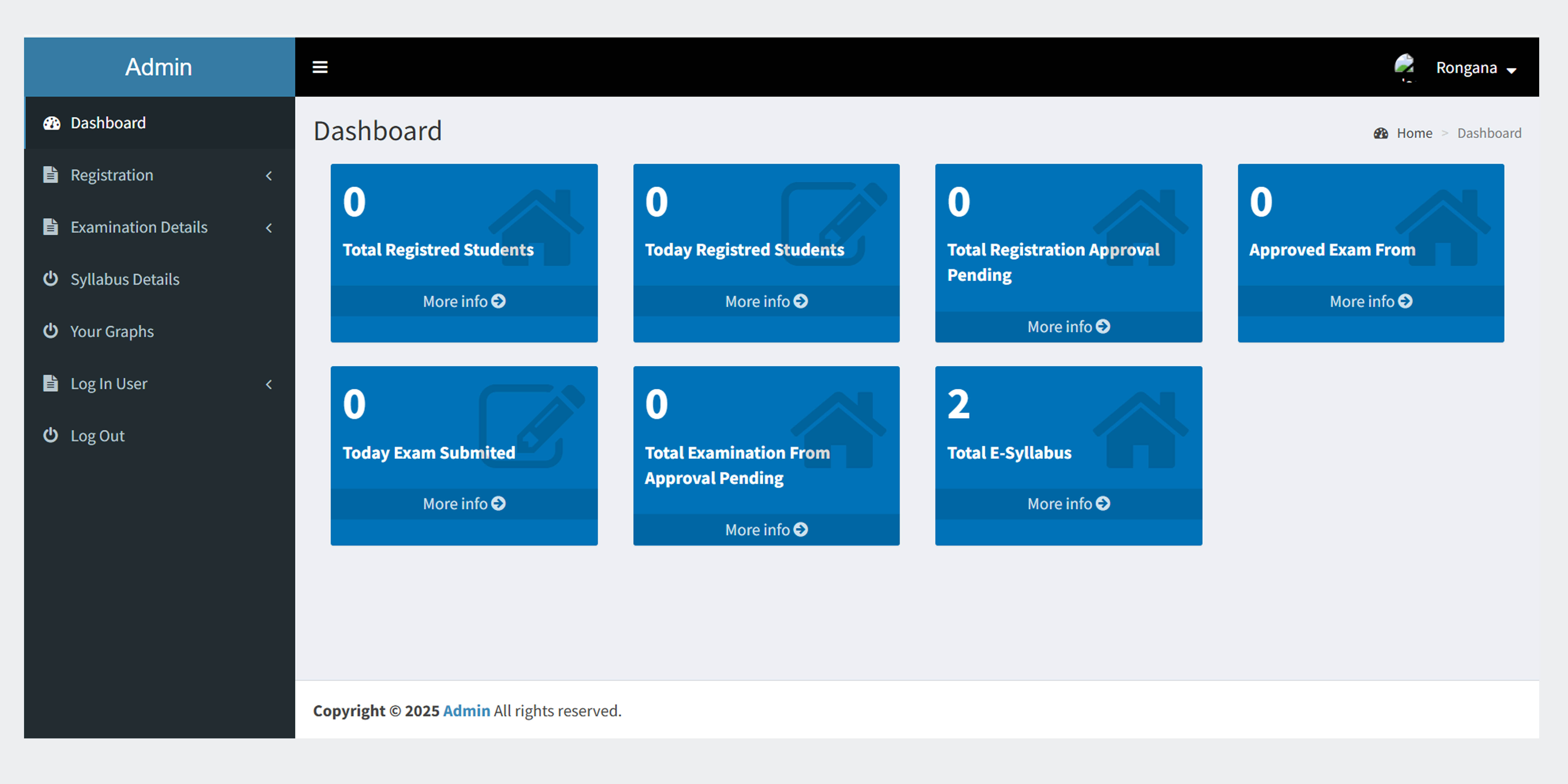Click arrow icon on Total E-Syllabus card
The height and width of the screenshot is (784, 1568).
click(x=1103, y=503)
